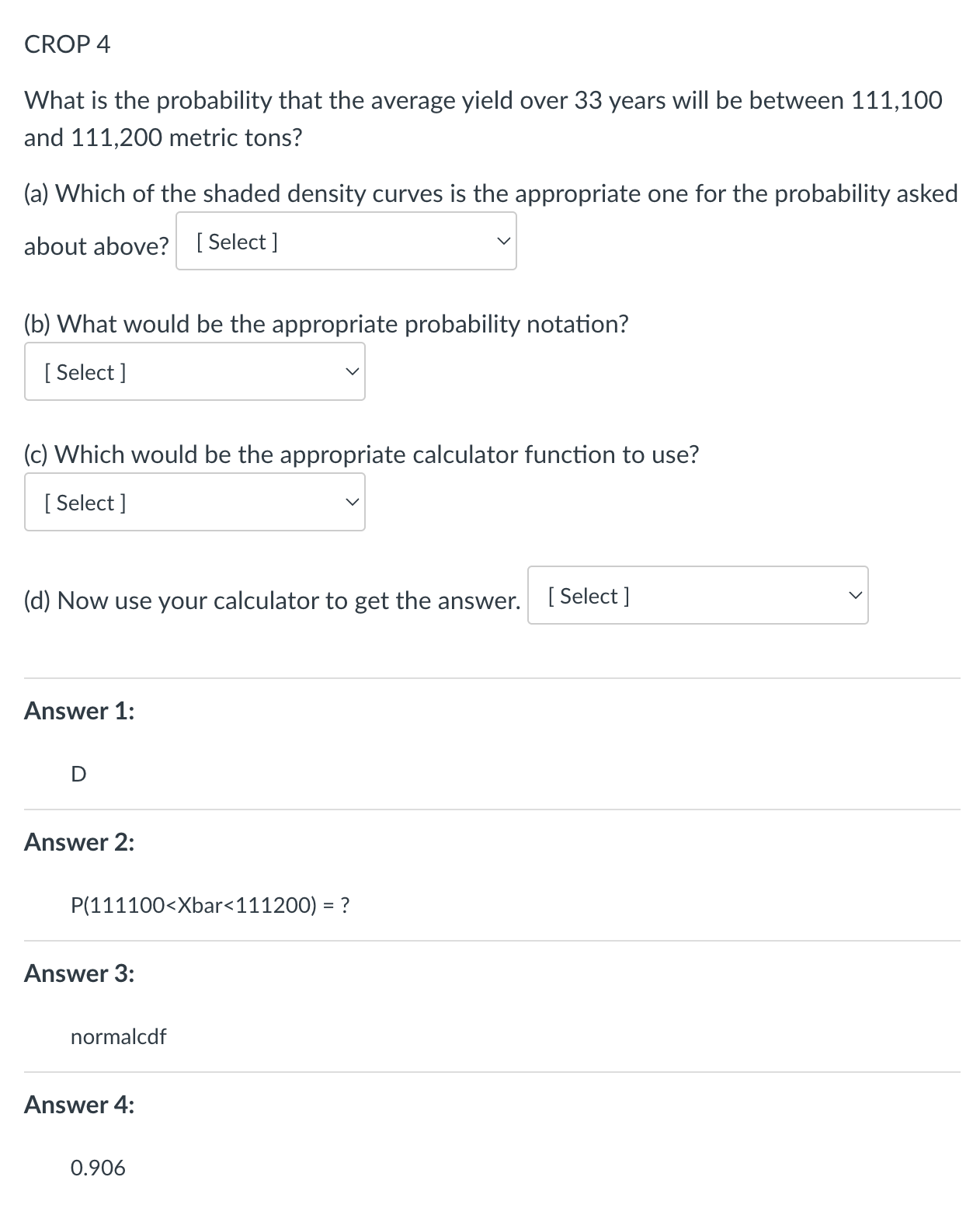Select the CROP 4 title
Screen dimensions: 980x1229
point(67,44)
